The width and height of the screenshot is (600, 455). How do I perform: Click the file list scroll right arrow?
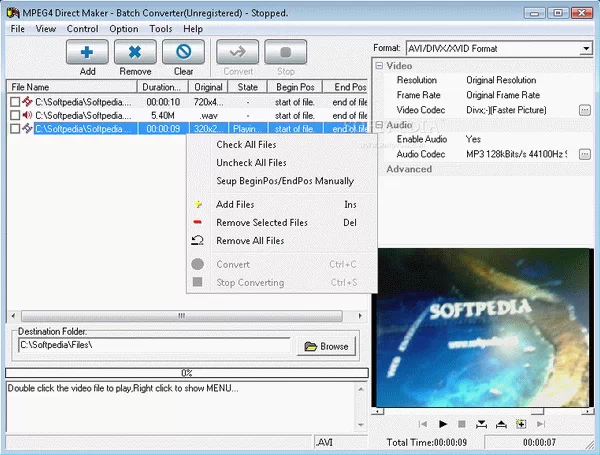click(x=360, y=316)
